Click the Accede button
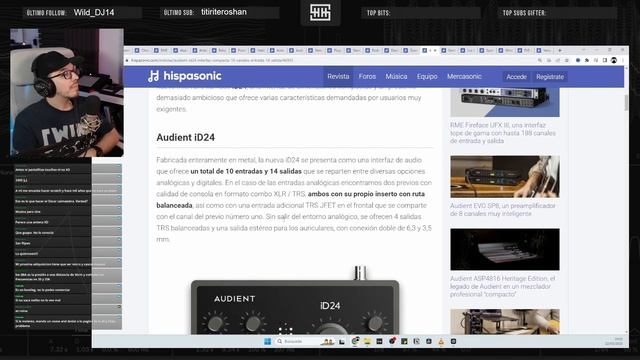Image resolution: width=640 pixels, height=360 pixels. 516,77
